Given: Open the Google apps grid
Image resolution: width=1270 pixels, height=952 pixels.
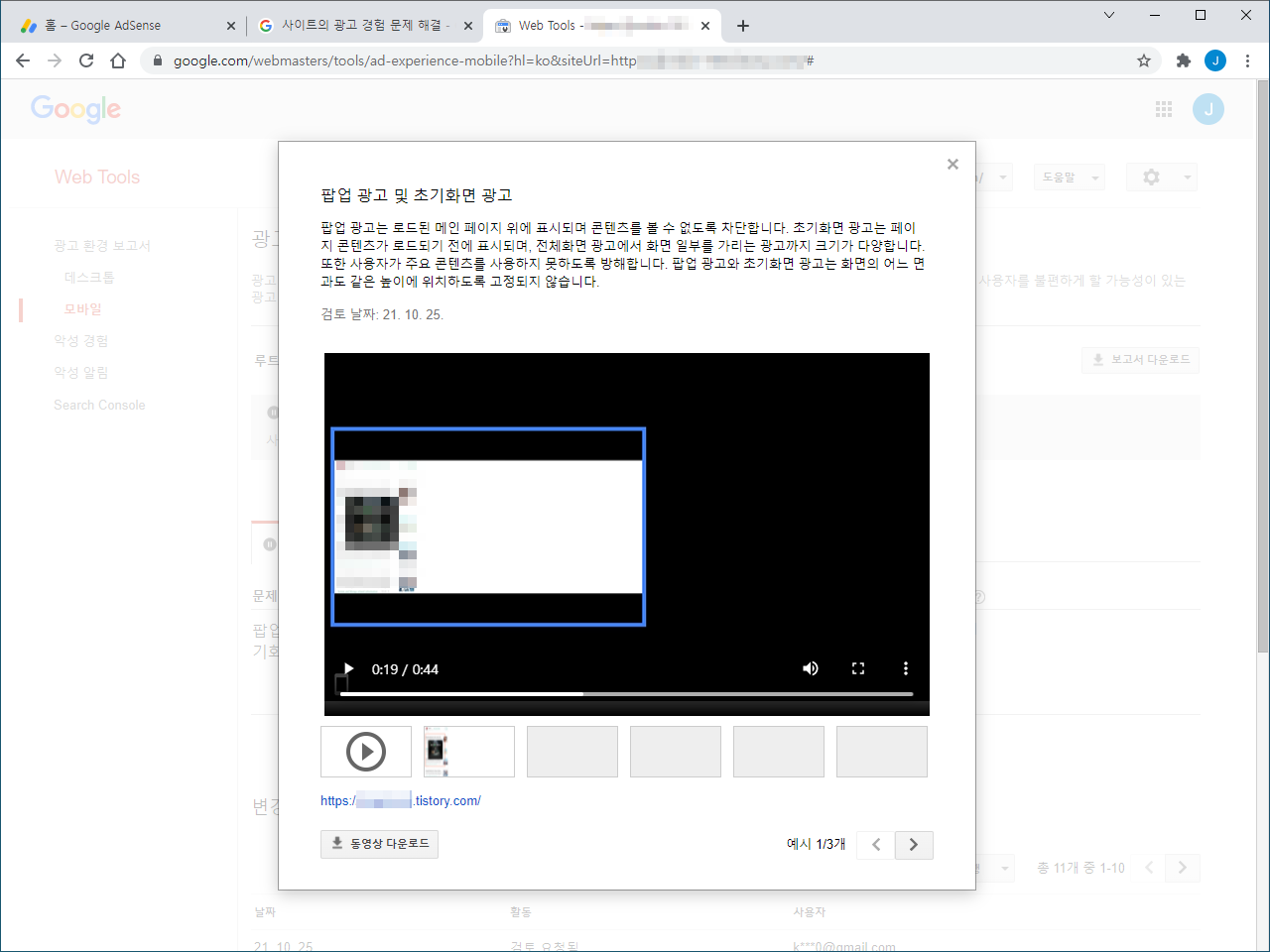Looking at the screenshot, I should point(1164,109).
